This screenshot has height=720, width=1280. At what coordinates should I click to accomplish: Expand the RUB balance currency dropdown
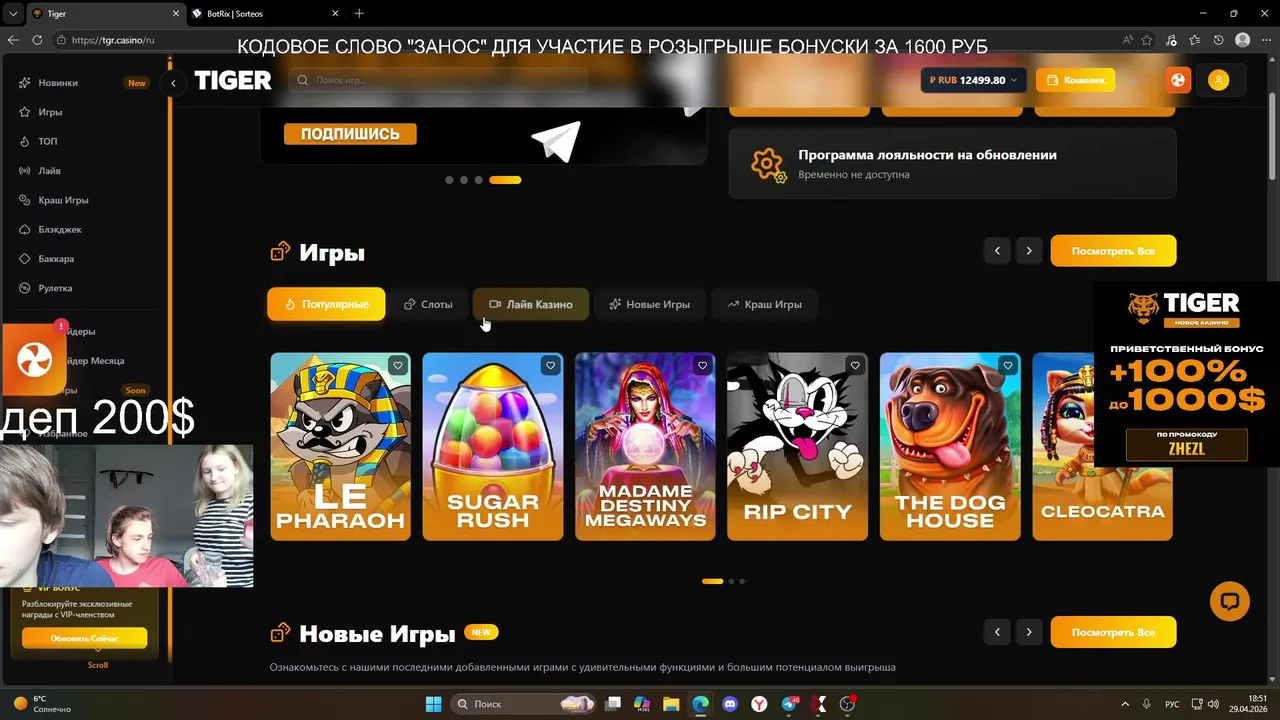[x=973, y=80]
